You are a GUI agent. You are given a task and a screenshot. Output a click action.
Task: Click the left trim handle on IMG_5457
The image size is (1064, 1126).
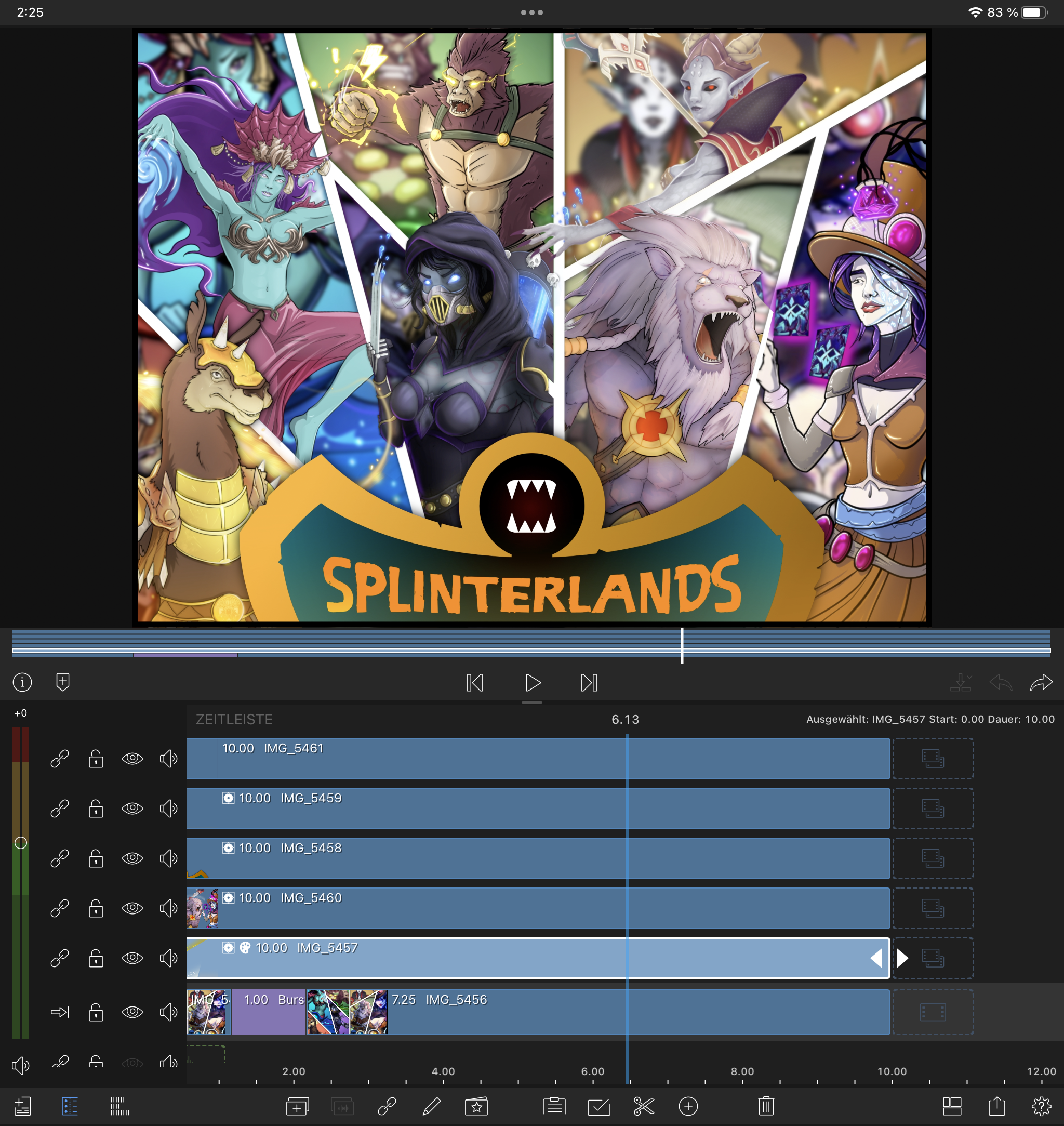876,958
